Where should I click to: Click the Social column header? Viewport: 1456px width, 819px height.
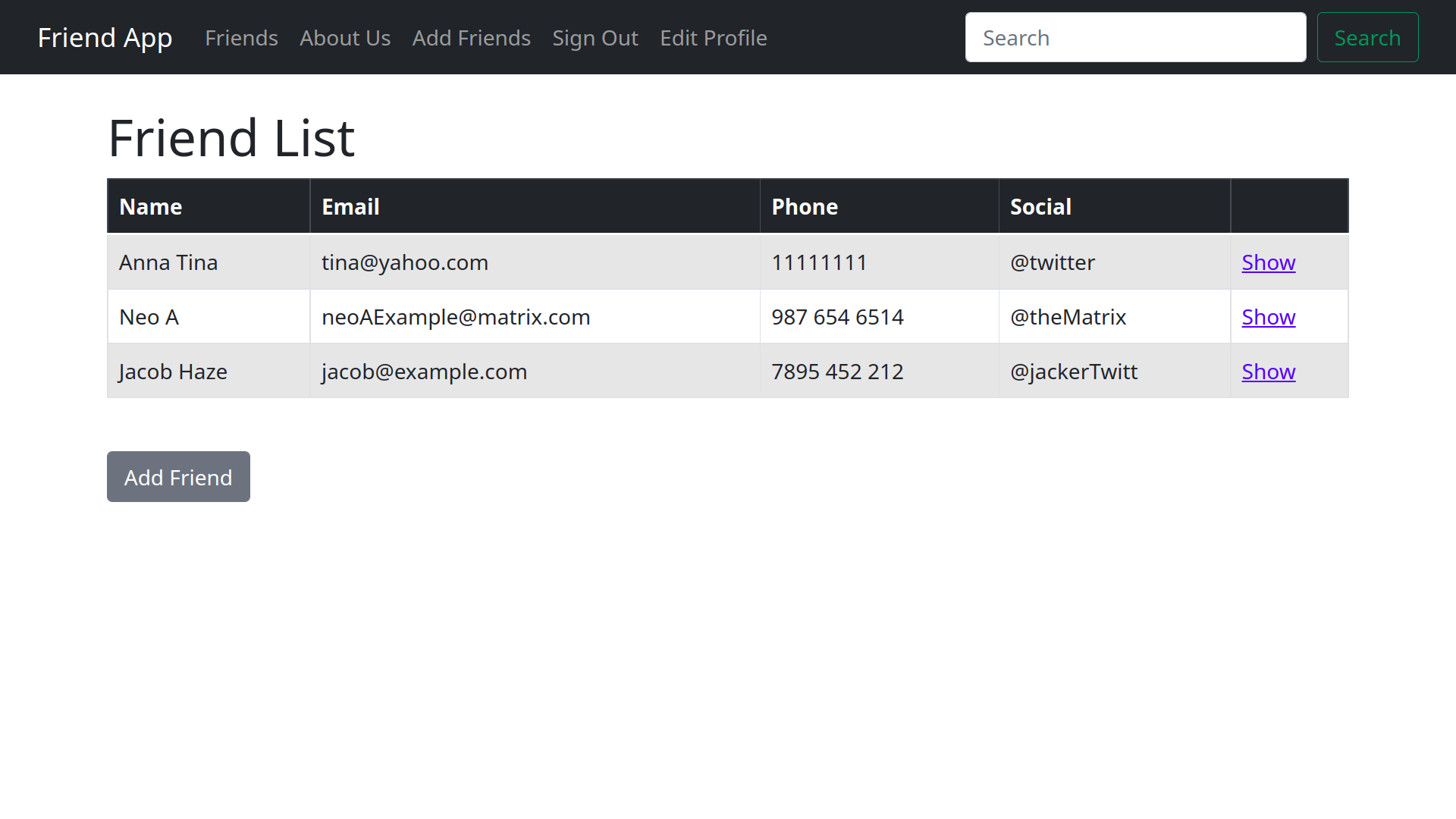pos(1040,207)
